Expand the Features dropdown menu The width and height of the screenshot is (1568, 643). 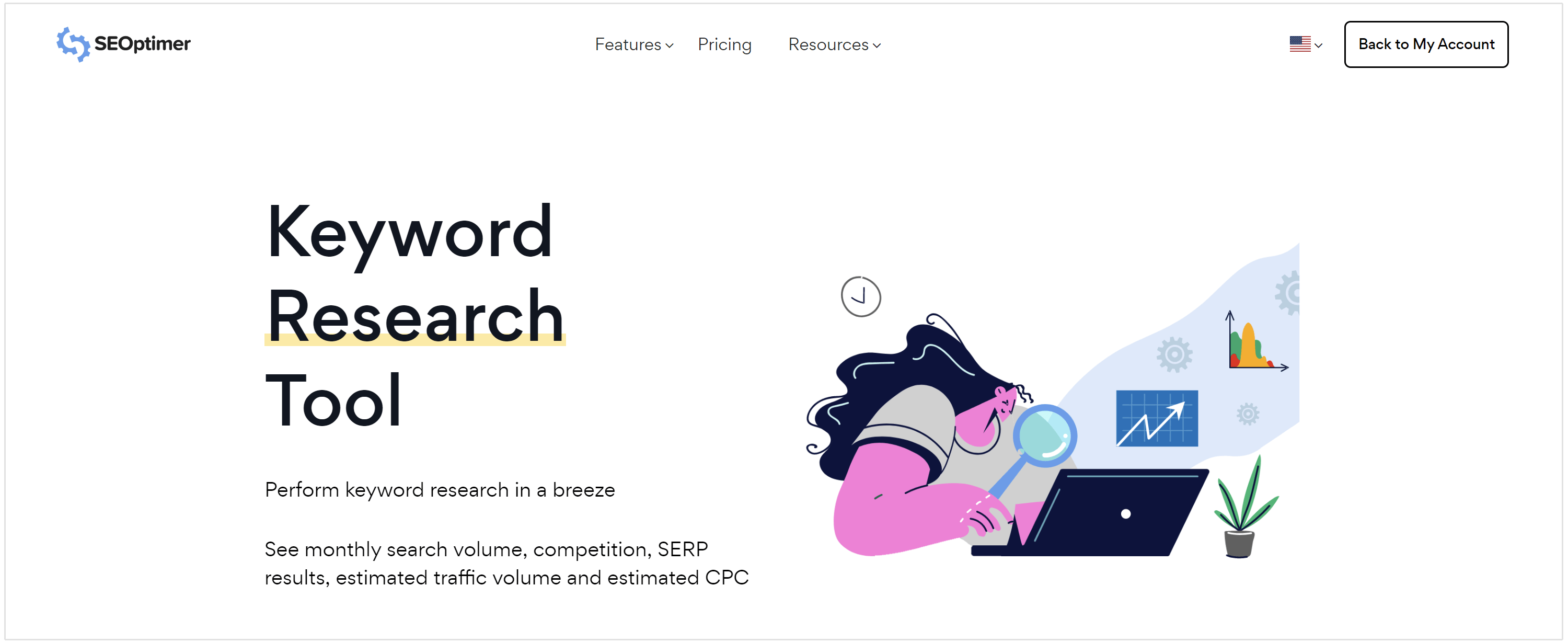click(x=633, y=44)
